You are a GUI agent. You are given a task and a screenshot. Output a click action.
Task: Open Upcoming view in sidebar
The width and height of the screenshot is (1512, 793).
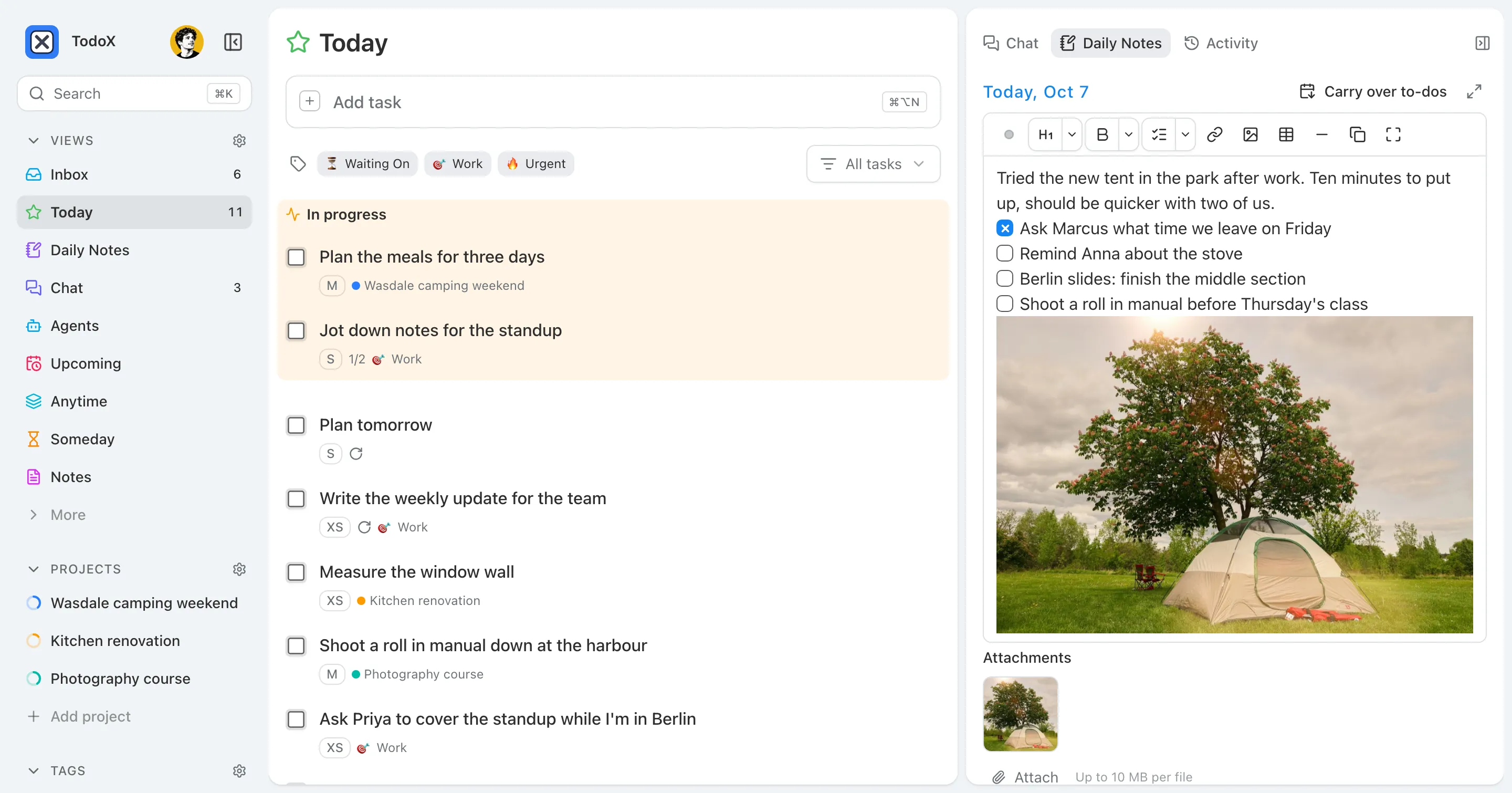click(134, 363)
